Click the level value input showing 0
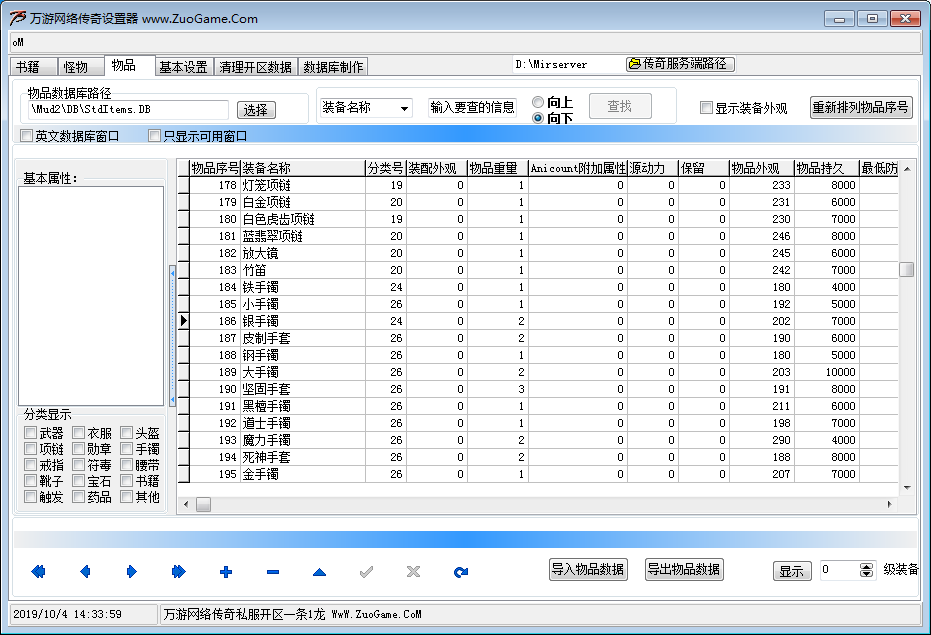The height and width of the screenshot is (635, 931). [x=840, y=570]
